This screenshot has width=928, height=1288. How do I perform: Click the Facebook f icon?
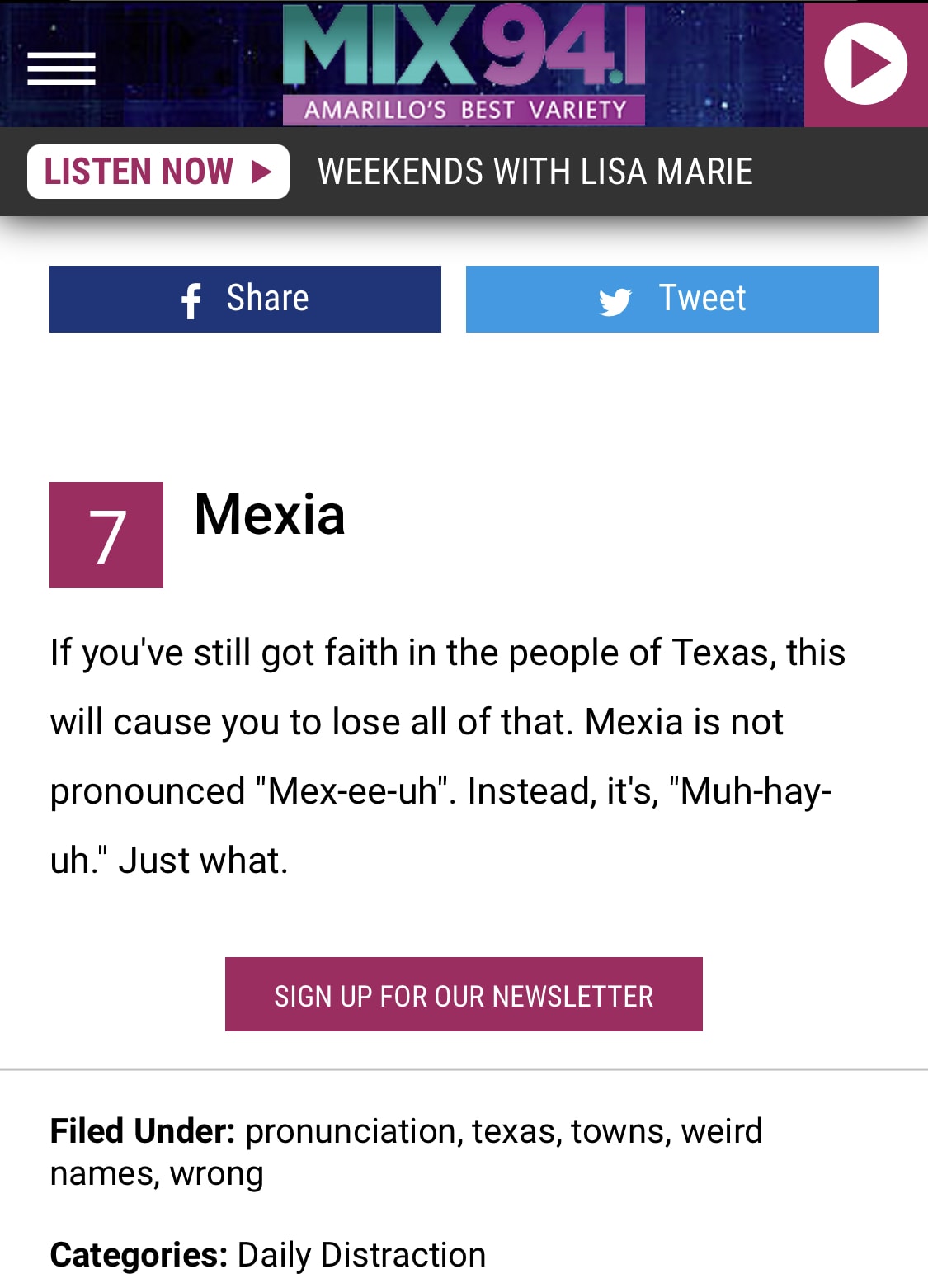[191, 300]
